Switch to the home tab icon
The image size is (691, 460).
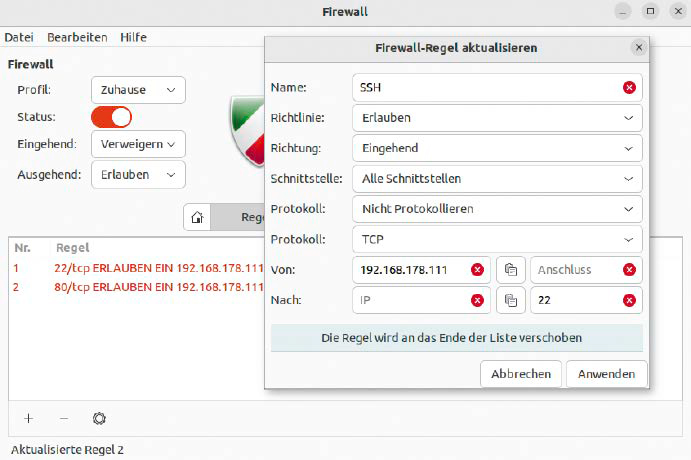point(198,217)
